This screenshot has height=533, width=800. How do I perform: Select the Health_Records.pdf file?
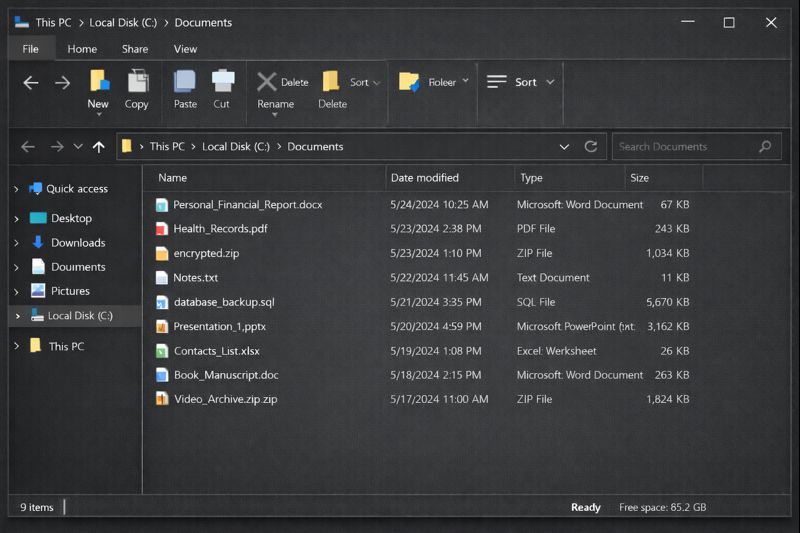point(220,229)
